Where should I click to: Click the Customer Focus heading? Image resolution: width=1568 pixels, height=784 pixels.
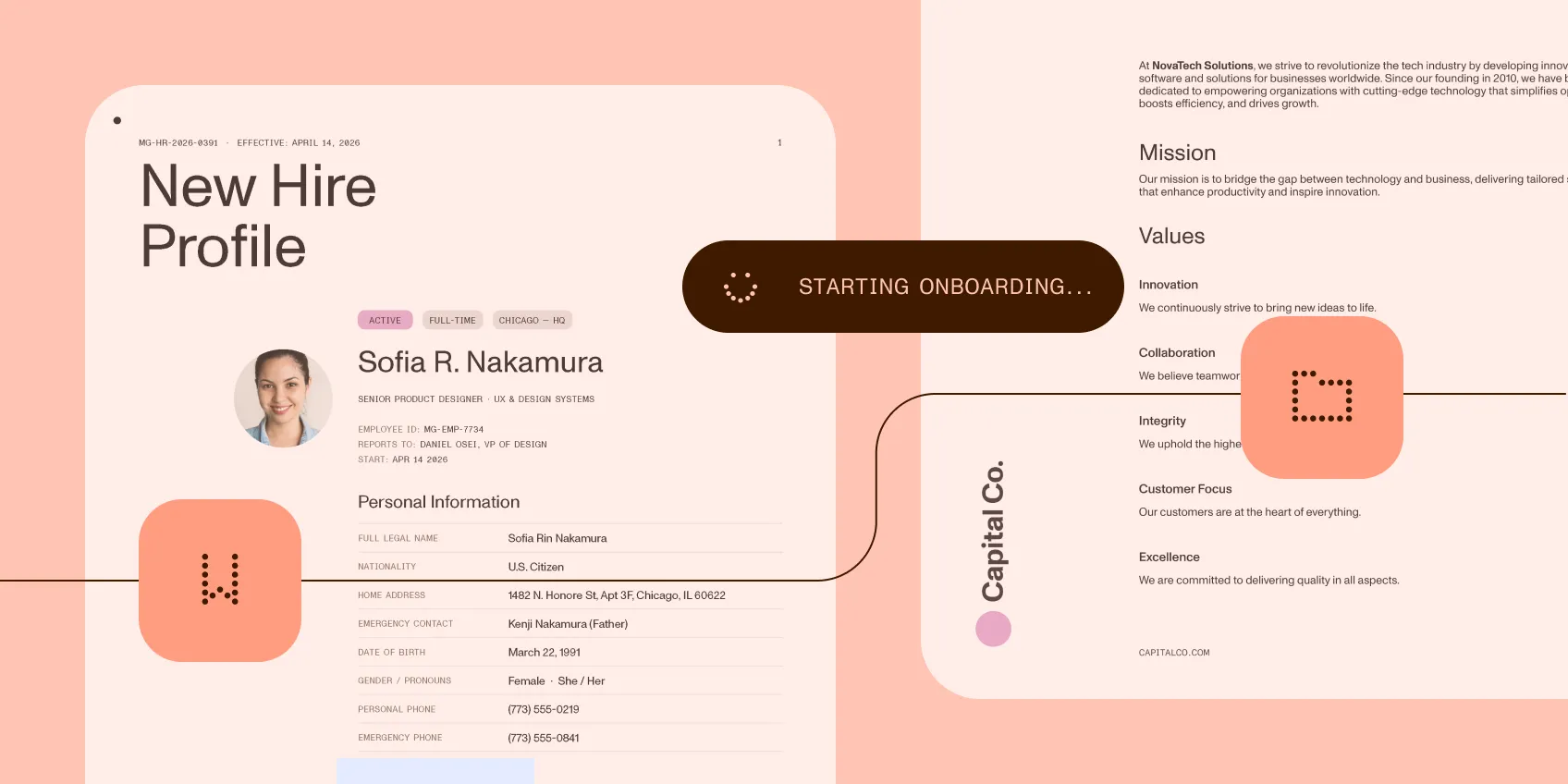(x=1185, y=489)
